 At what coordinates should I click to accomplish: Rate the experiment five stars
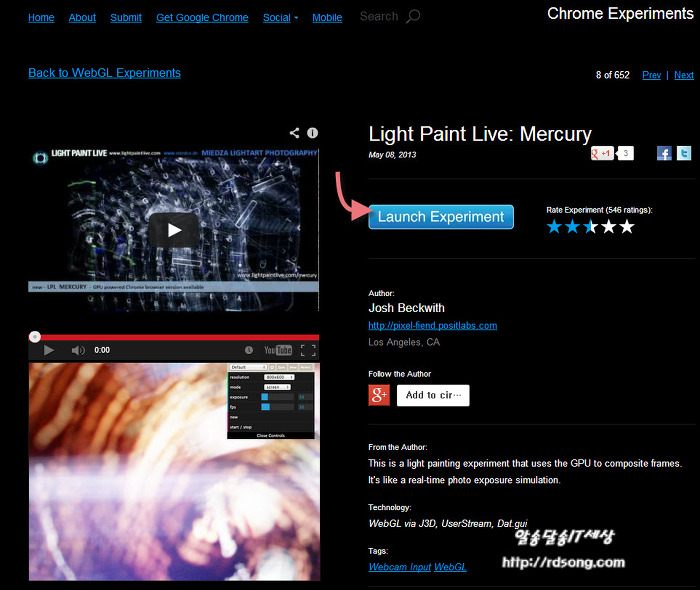coord(627,227)
